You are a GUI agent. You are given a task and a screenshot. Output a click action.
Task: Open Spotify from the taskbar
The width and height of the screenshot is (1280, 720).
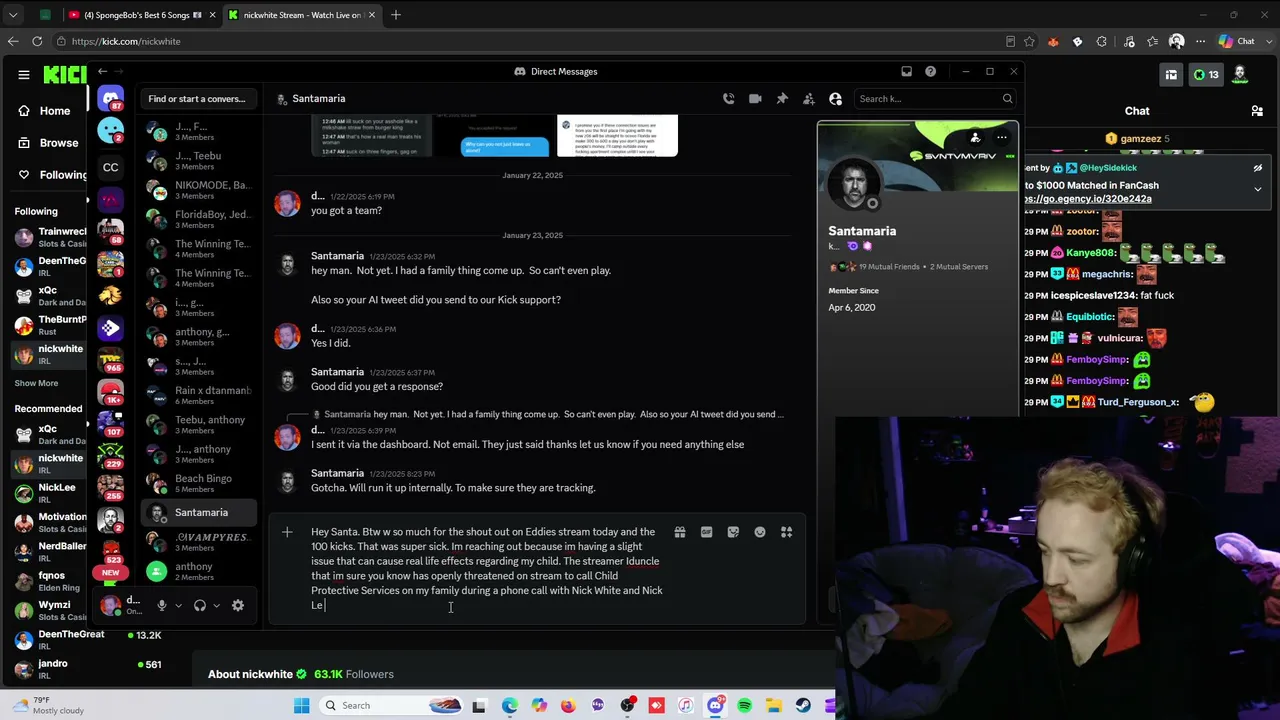coord(744,706)
